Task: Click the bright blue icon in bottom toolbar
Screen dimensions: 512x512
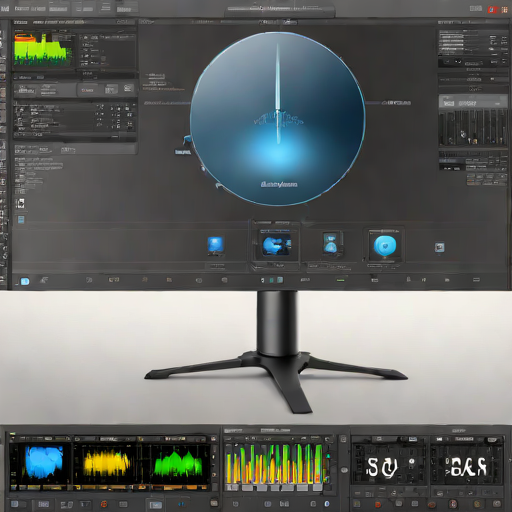Action: (x=25, y=281)
